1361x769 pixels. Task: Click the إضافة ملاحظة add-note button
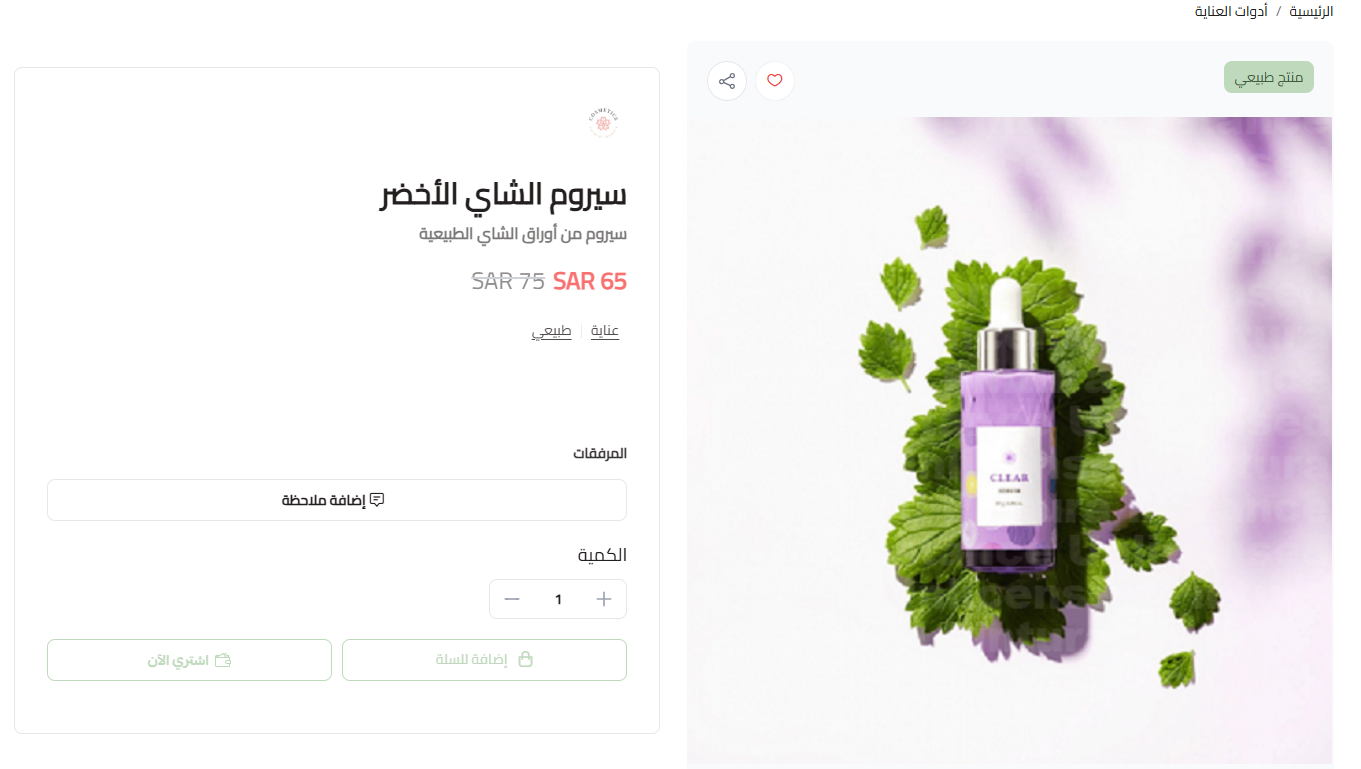[x=337, y=500]
